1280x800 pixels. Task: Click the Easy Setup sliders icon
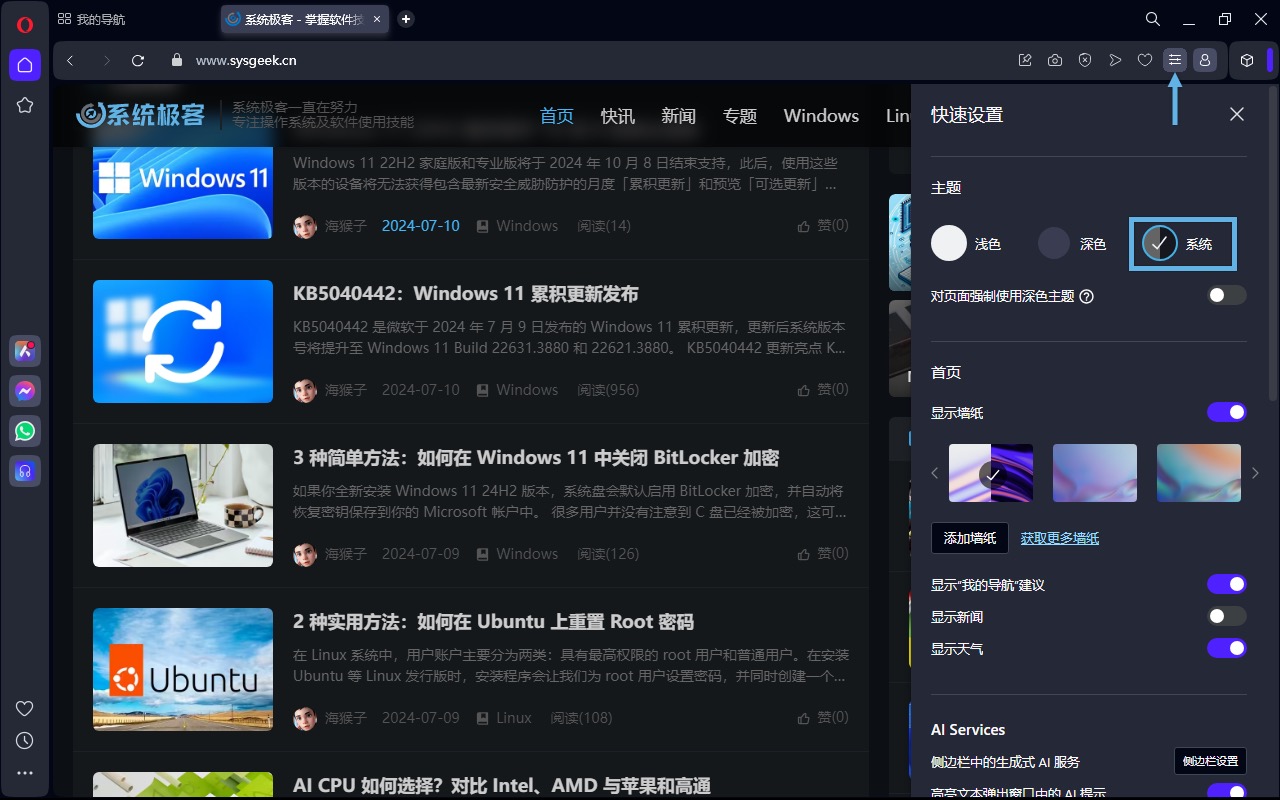click(x=1175, y=60)
